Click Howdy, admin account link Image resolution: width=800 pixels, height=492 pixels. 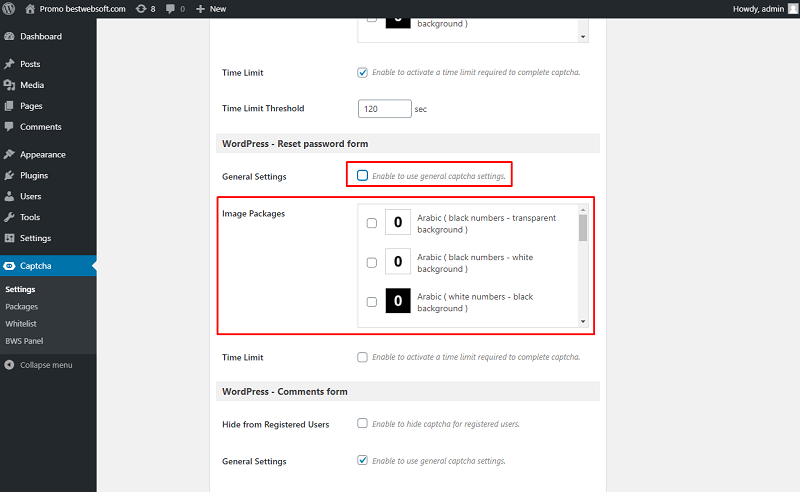tap(758, 9)
